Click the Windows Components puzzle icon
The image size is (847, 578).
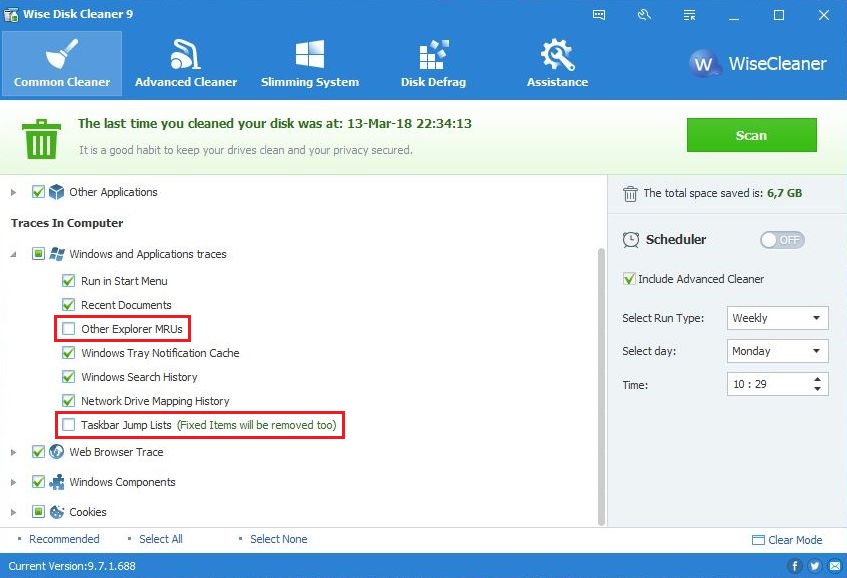coord(56,482)
